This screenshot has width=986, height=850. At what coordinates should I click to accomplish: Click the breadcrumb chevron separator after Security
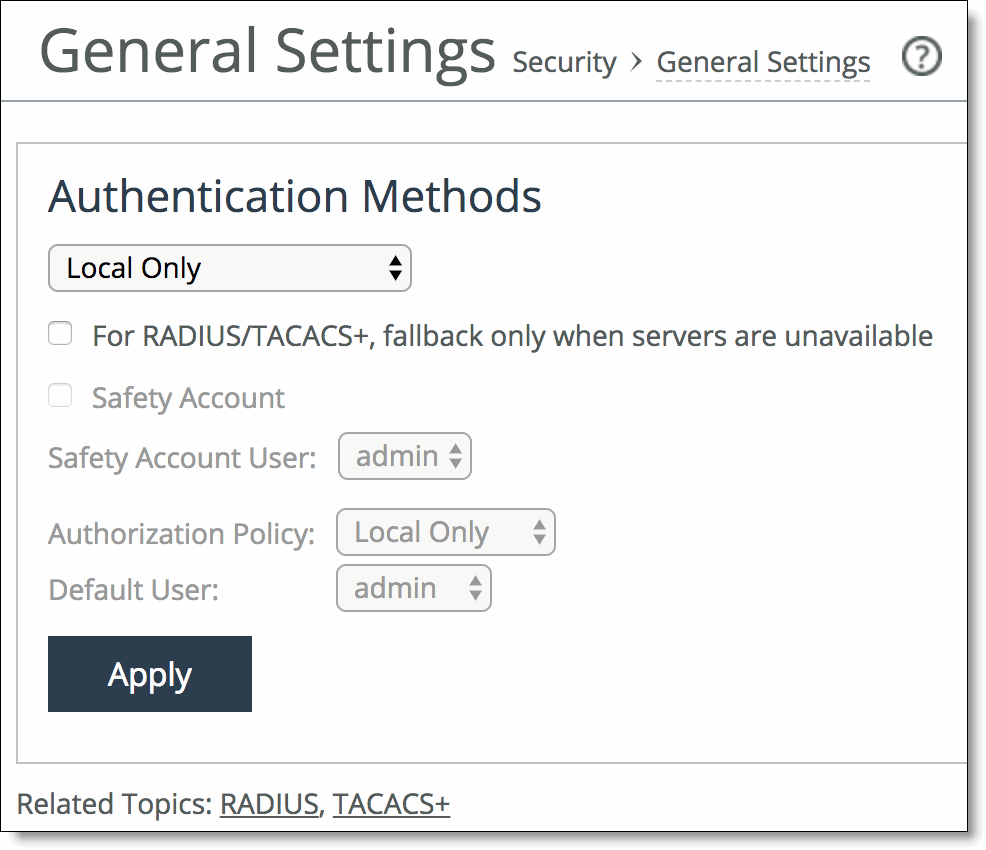tap(636, 62)
